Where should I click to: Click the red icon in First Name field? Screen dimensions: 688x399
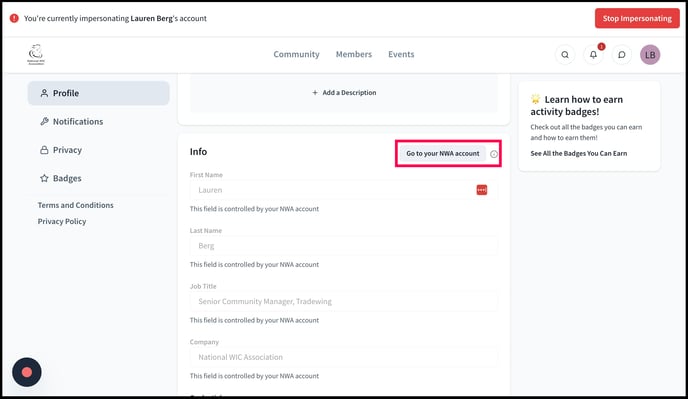[482, 190]
